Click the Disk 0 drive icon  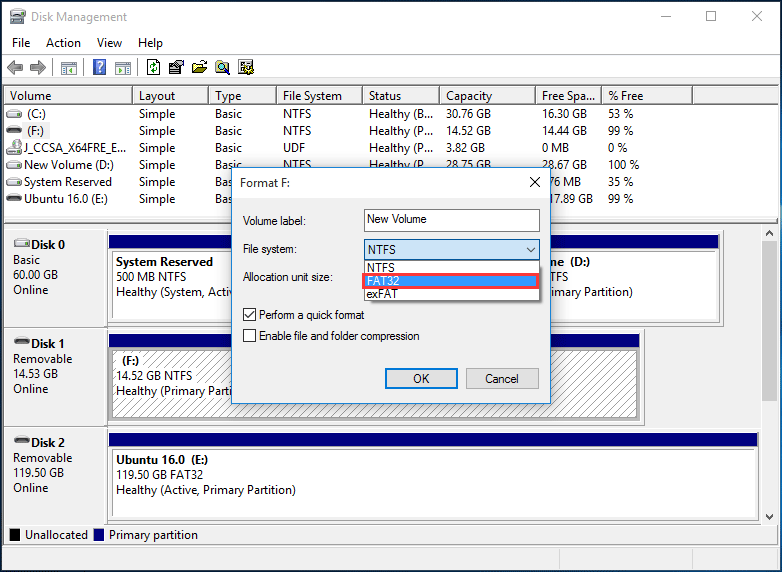pos(21,244)
